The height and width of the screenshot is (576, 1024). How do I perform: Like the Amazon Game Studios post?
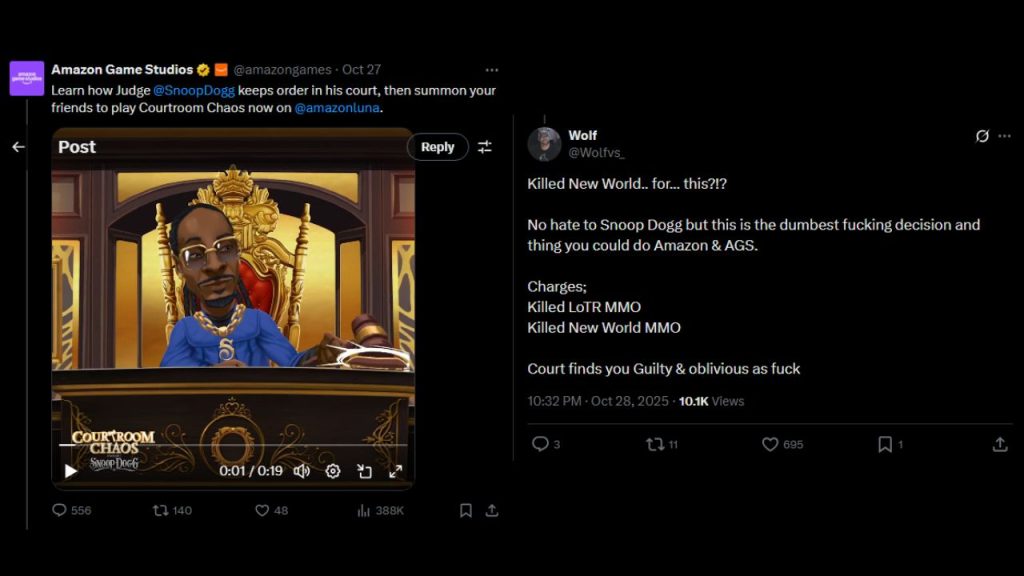(261, 510)
